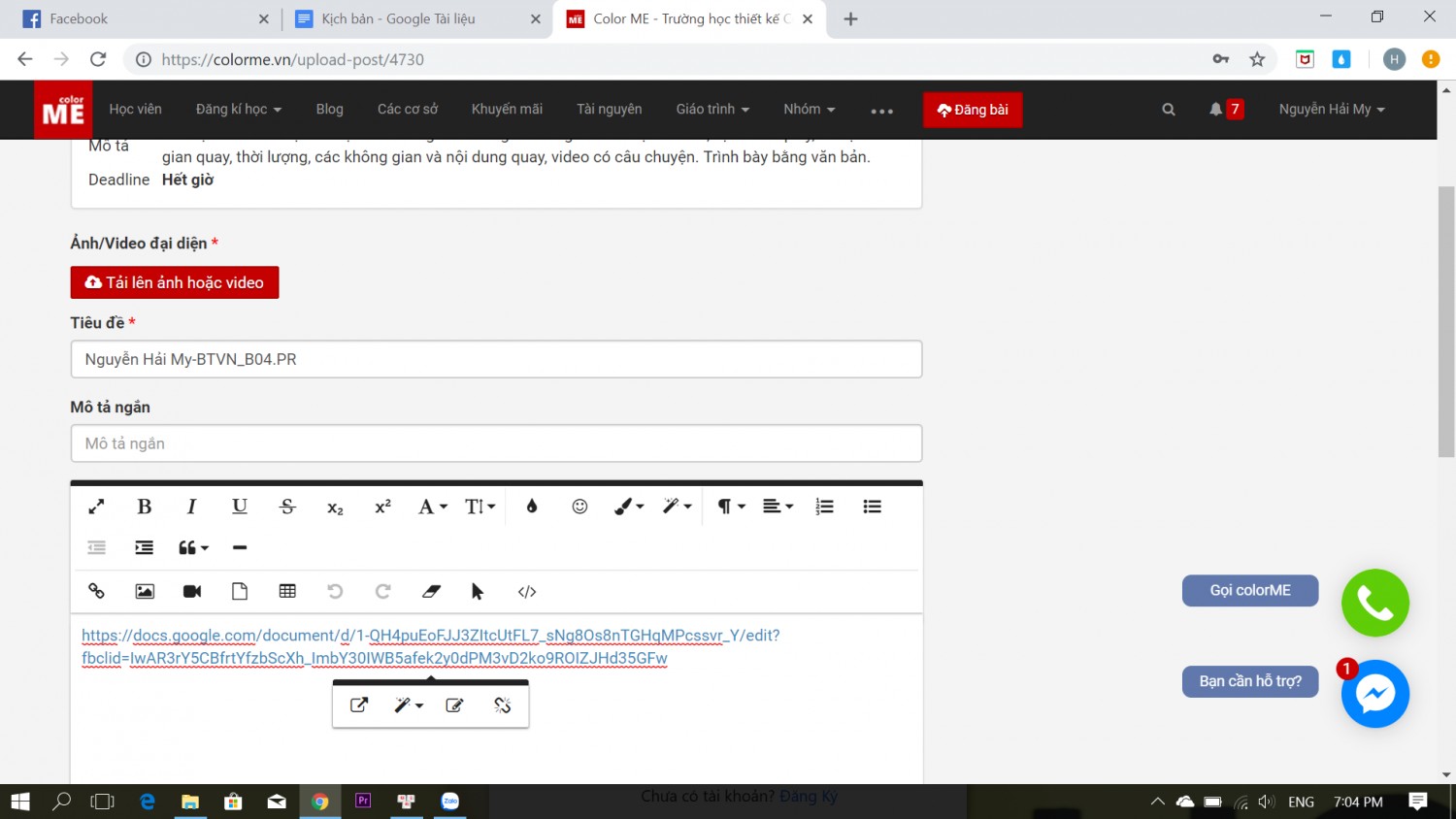This screenshot has width=1456, height=819.
Task: Insert a horizontal line
Action: pyautogui.click(x=240, y=548)
